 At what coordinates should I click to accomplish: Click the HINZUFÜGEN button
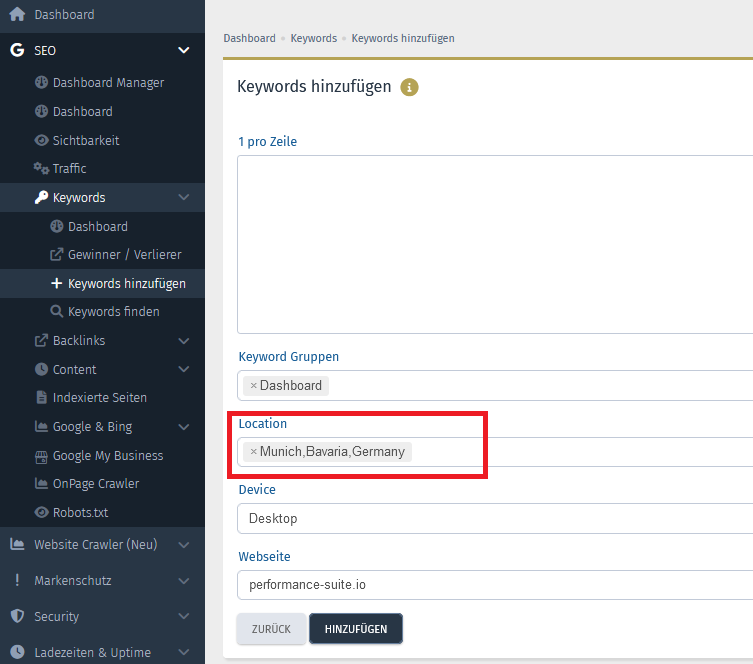point(356,628)
